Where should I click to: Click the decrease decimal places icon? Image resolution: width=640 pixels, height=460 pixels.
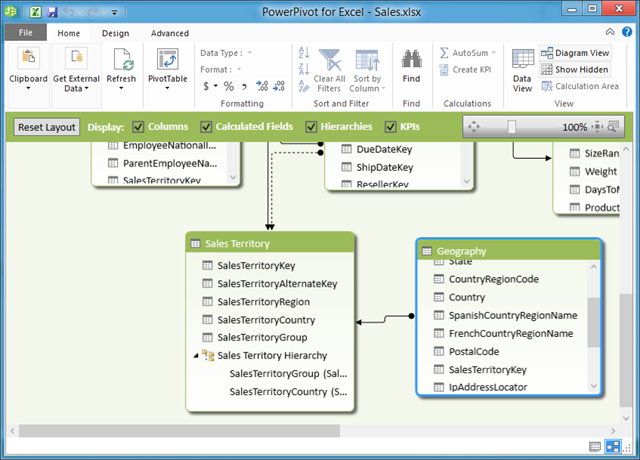(279, 86)
